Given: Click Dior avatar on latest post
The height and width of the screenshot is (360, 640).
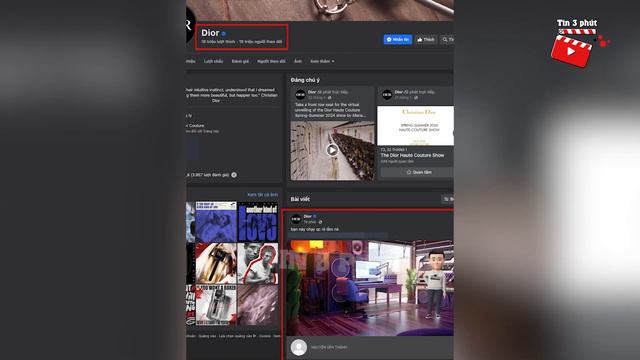Looking at the screenshot, I should point(296,219).
